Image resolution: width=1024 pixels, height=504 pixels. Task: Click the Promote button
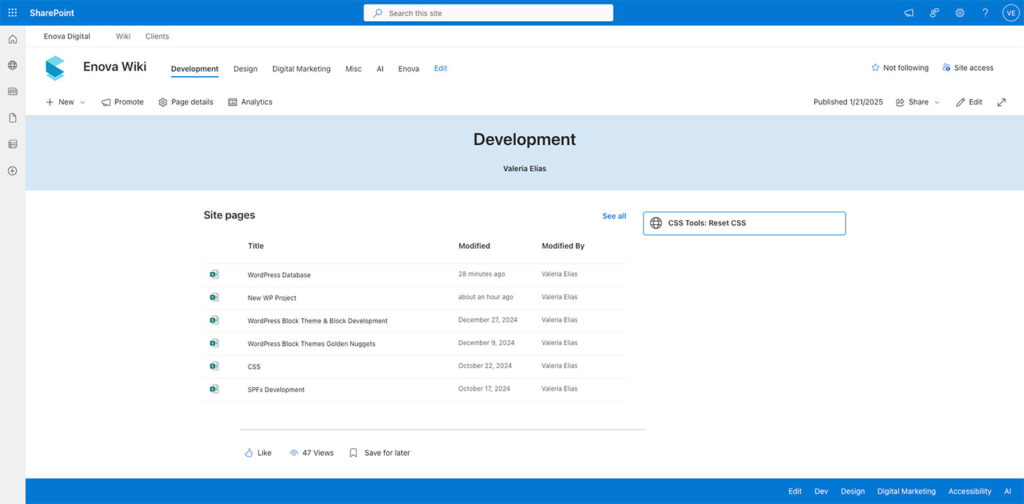click(x=122, y=102)
